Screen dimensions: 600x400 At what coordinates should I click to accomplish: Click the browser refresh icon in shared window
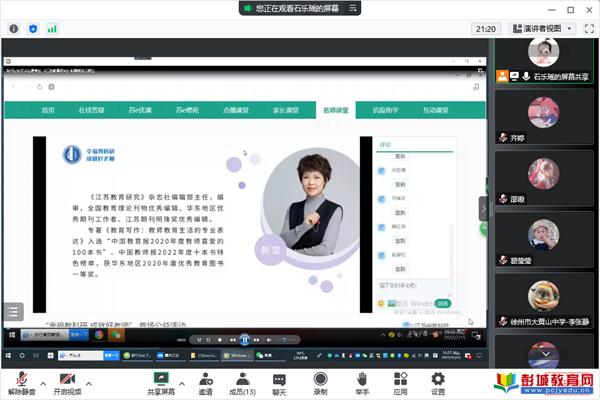(x=39, y=87)
